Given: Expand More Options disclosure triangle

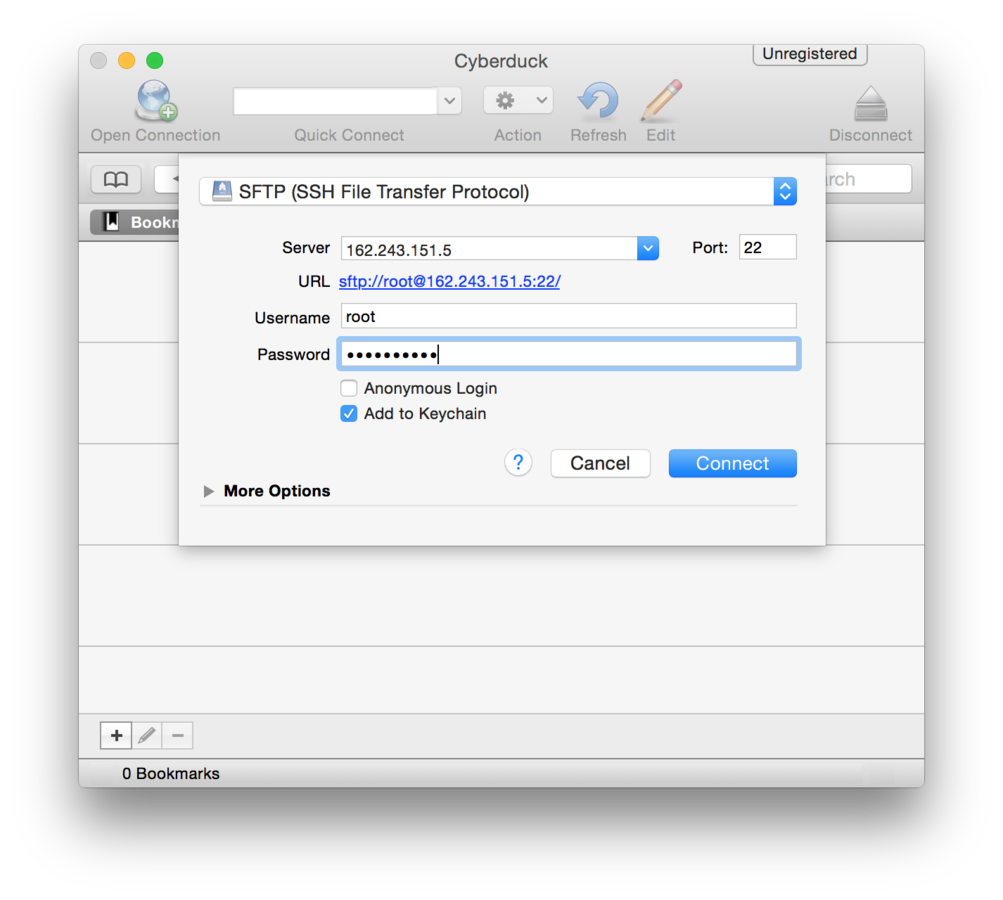Looking at the screenshot, I should [x=209, y=491].
